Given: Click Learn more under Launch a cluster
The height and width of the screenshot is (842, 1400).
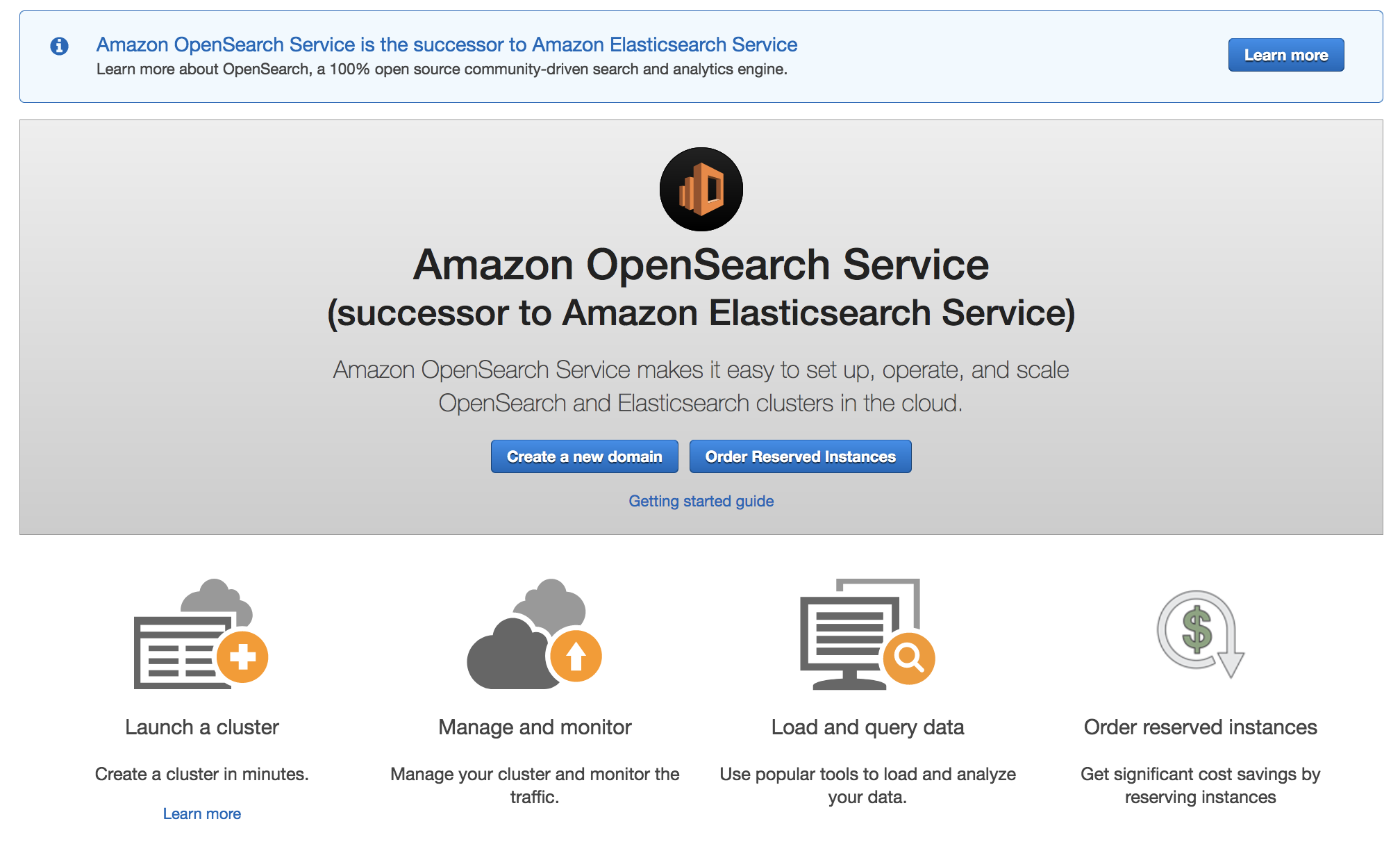Looking at the screenshot, I should (201, 813).
